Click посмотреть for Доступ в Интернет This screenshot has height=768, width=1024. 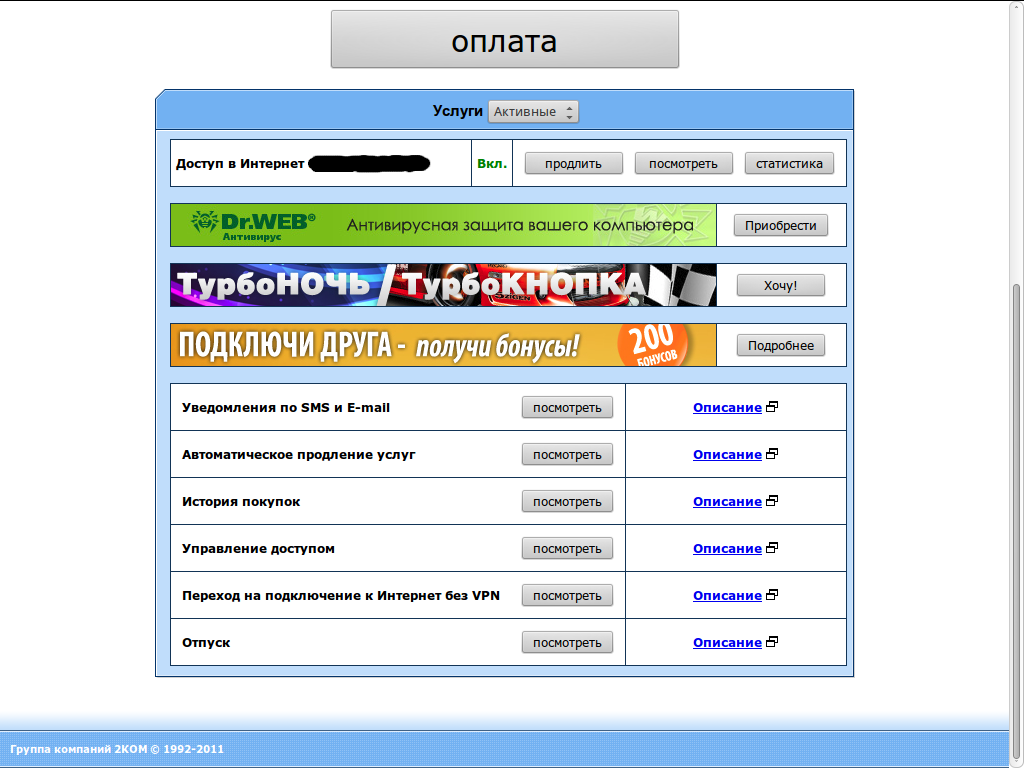click(683, 163)
